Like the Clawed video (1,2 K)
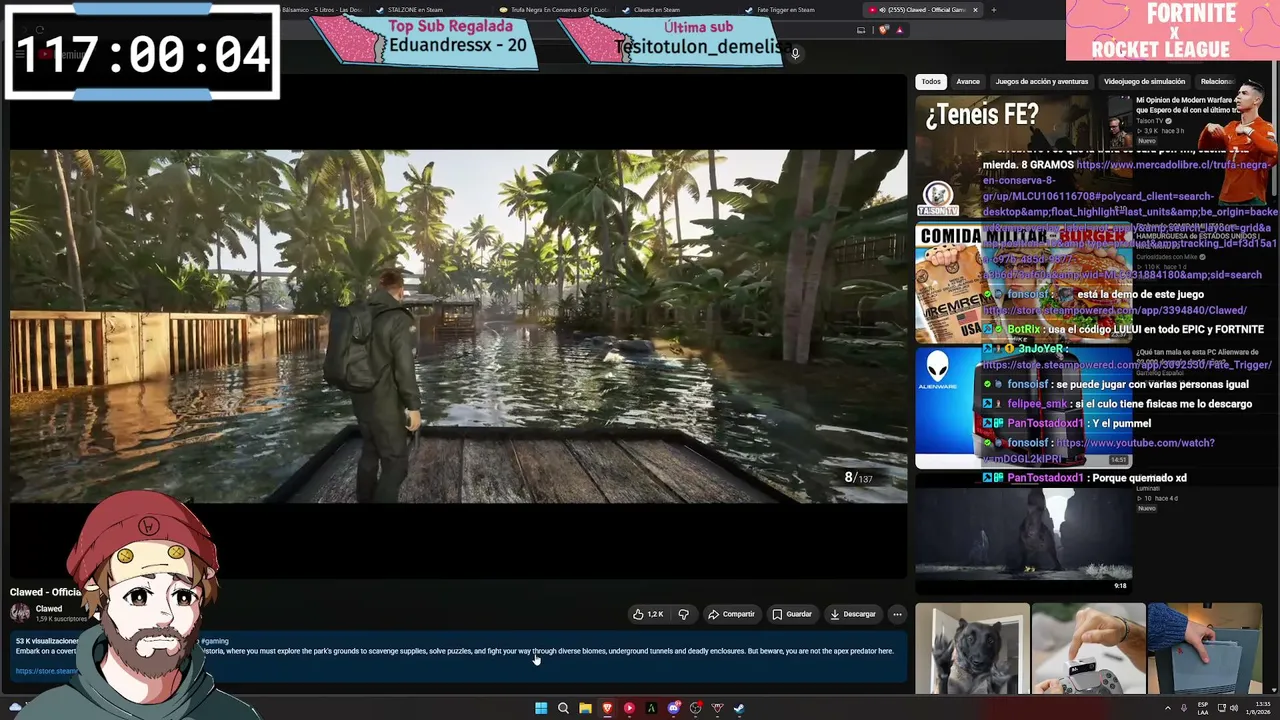Viewport: 1280px width, 720px height. [648, 614]
